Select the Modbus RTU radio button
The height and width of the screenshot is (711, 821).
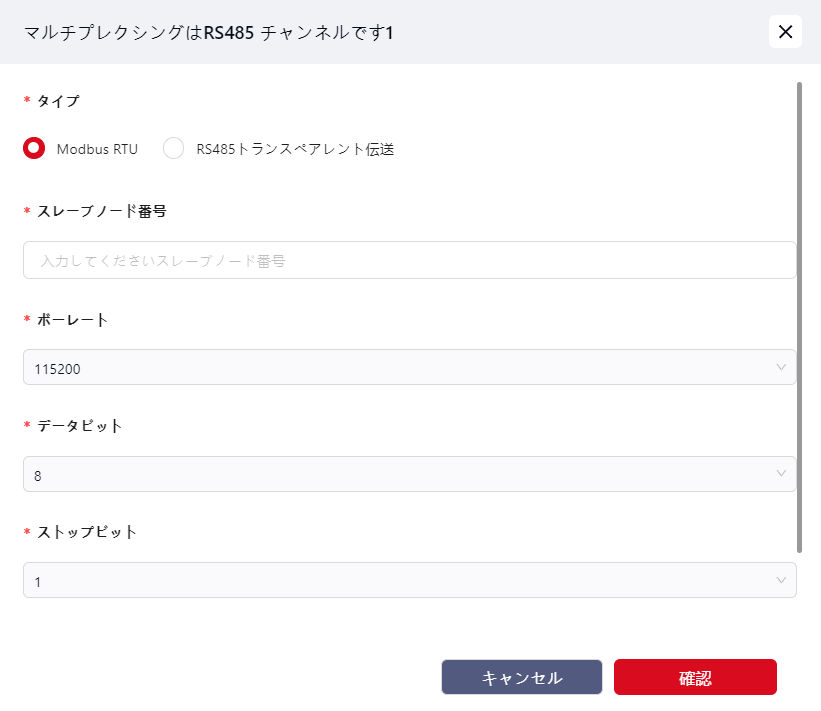point(34,149)
